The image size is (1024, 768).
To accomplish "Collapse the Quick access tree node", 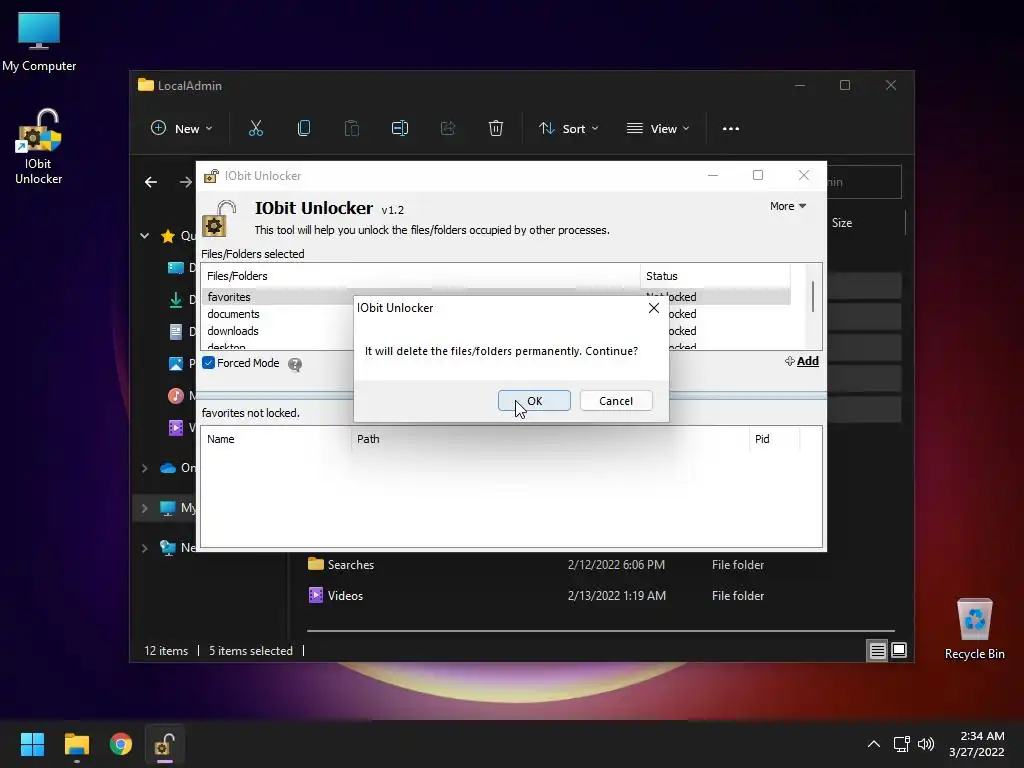I will point(144,236).
